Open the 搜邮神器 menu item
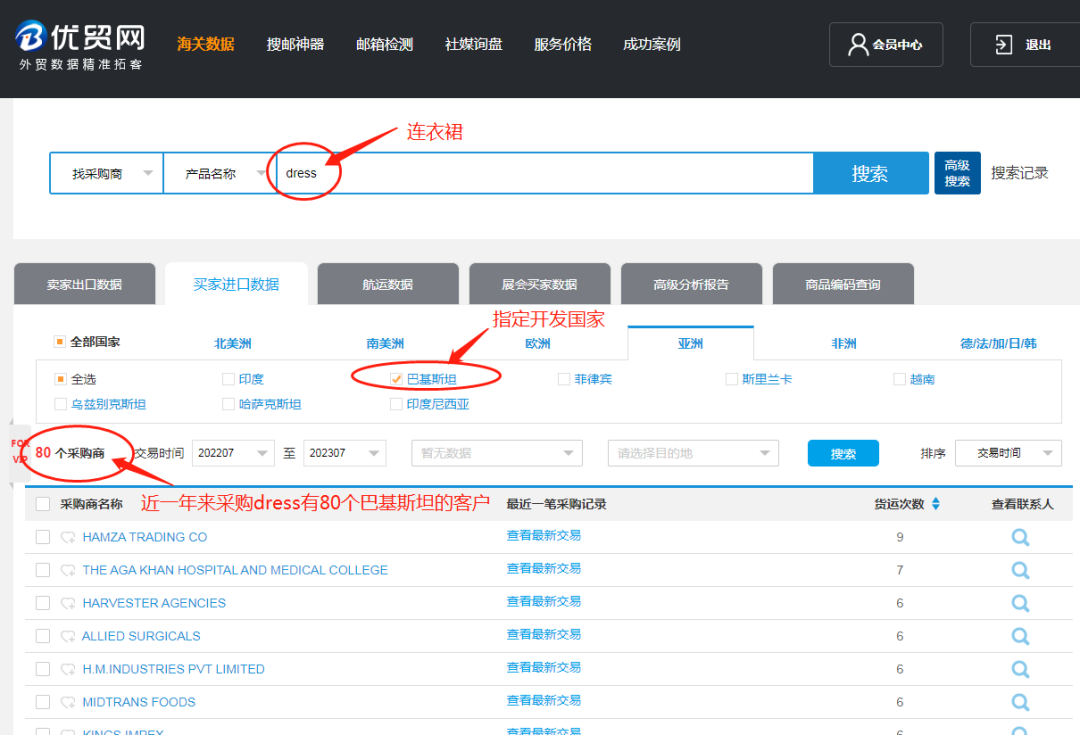1080x735 pixels. point(295,44)
